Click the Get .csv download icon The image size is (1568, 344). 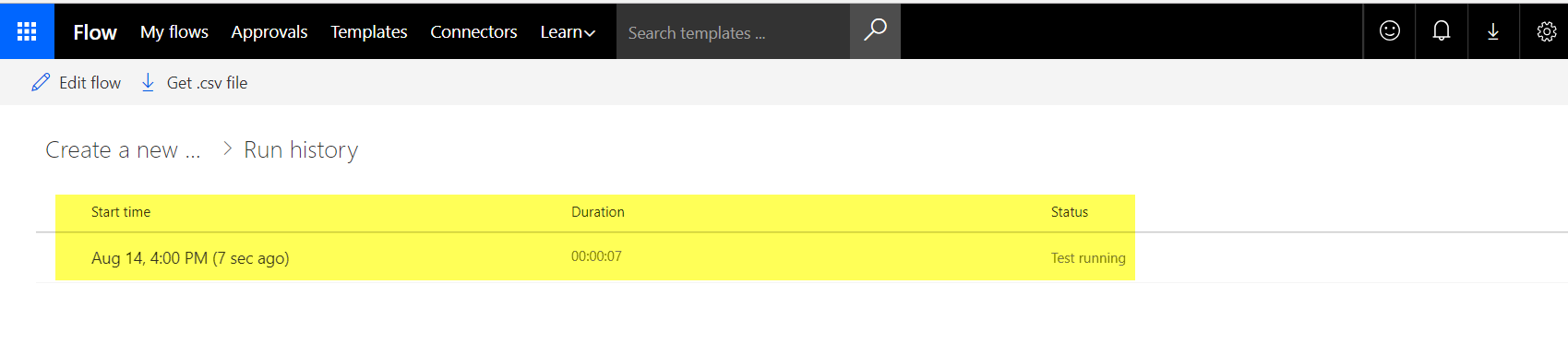(148, 82)
